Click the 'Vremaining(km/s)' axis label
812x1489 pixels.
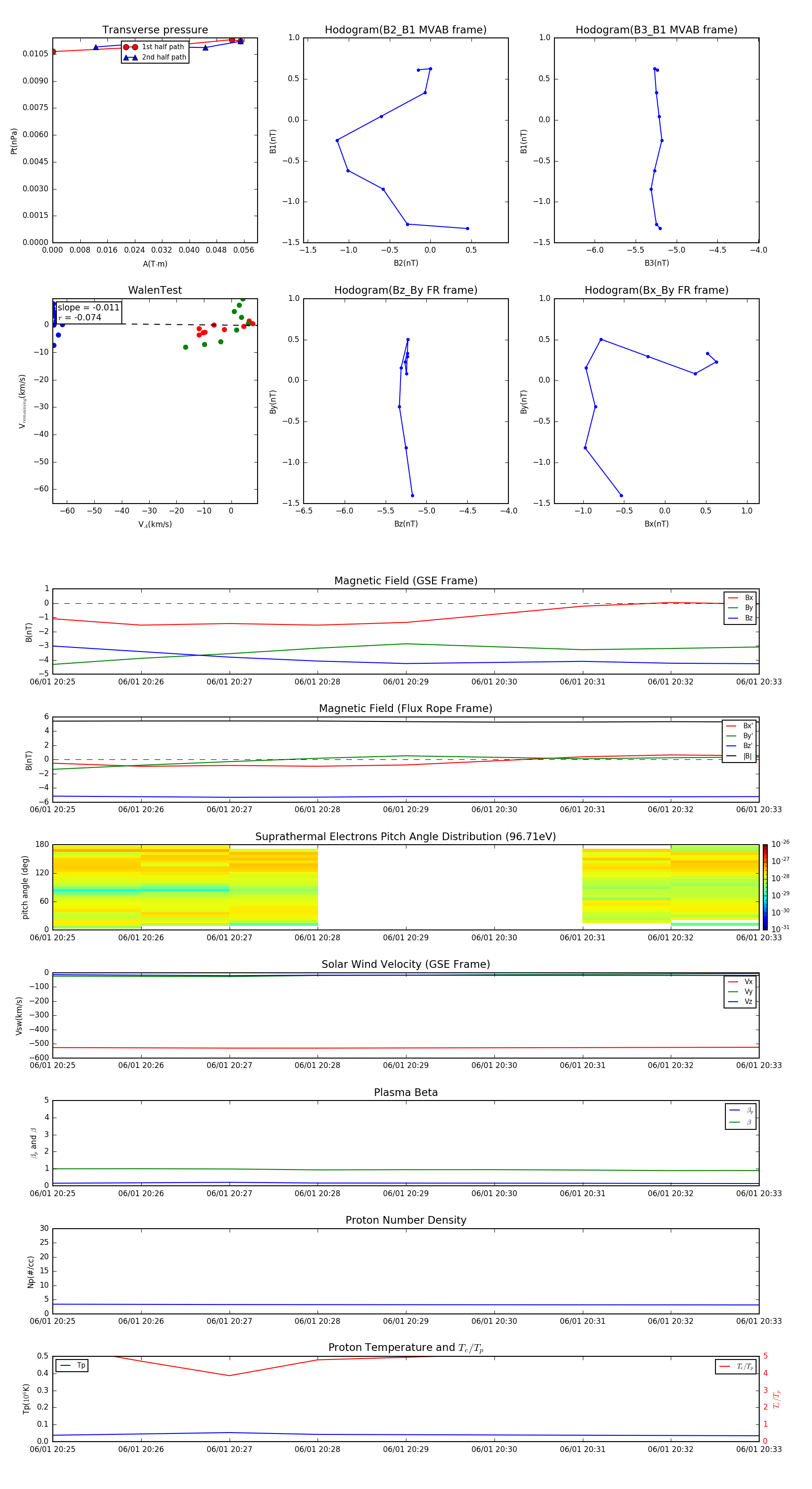(x=22, y=401)
